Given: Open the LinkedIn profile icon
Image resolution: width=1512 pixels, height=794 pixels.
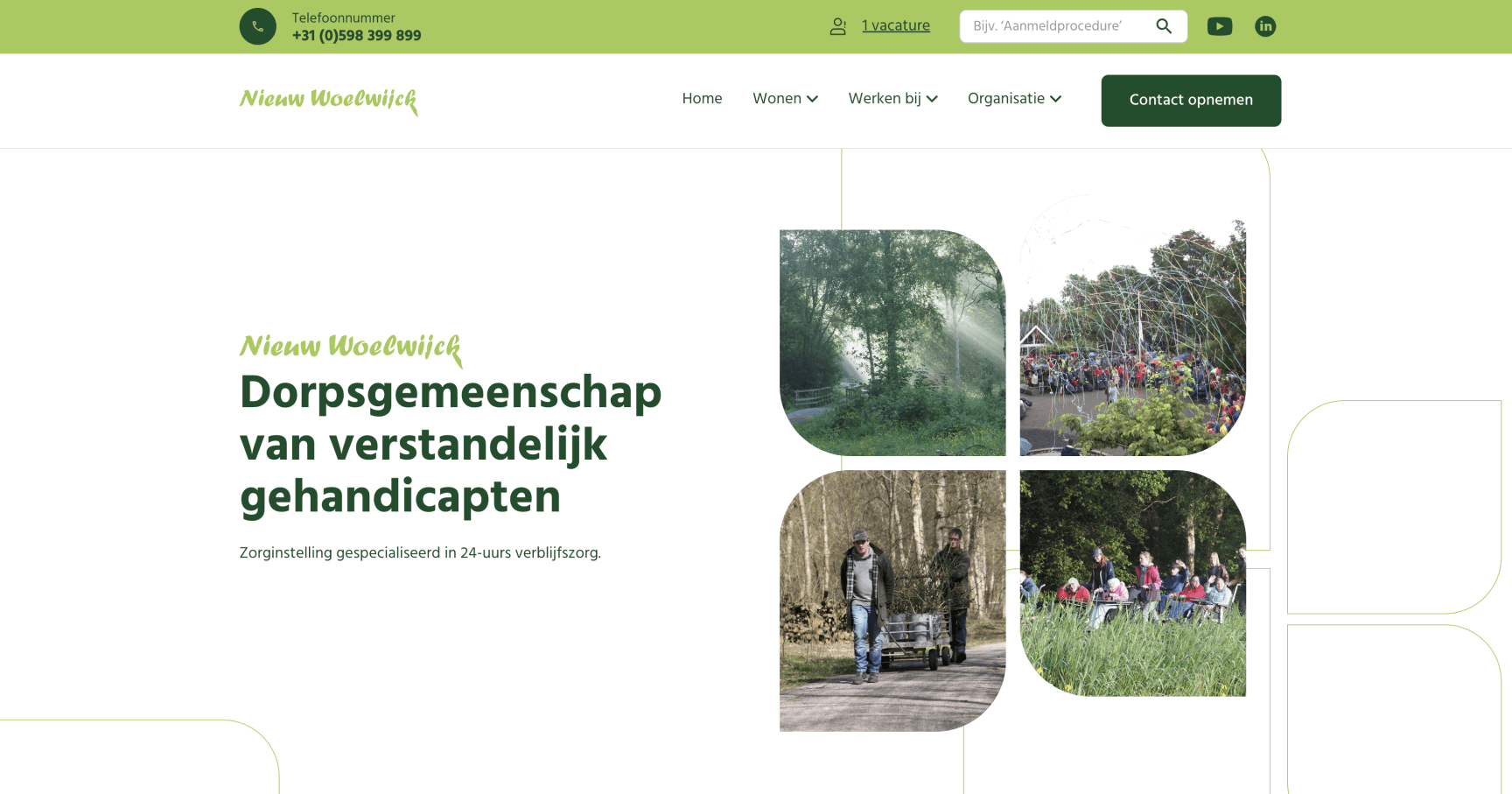Looking at the screenshot, I should coord(1265,26).
